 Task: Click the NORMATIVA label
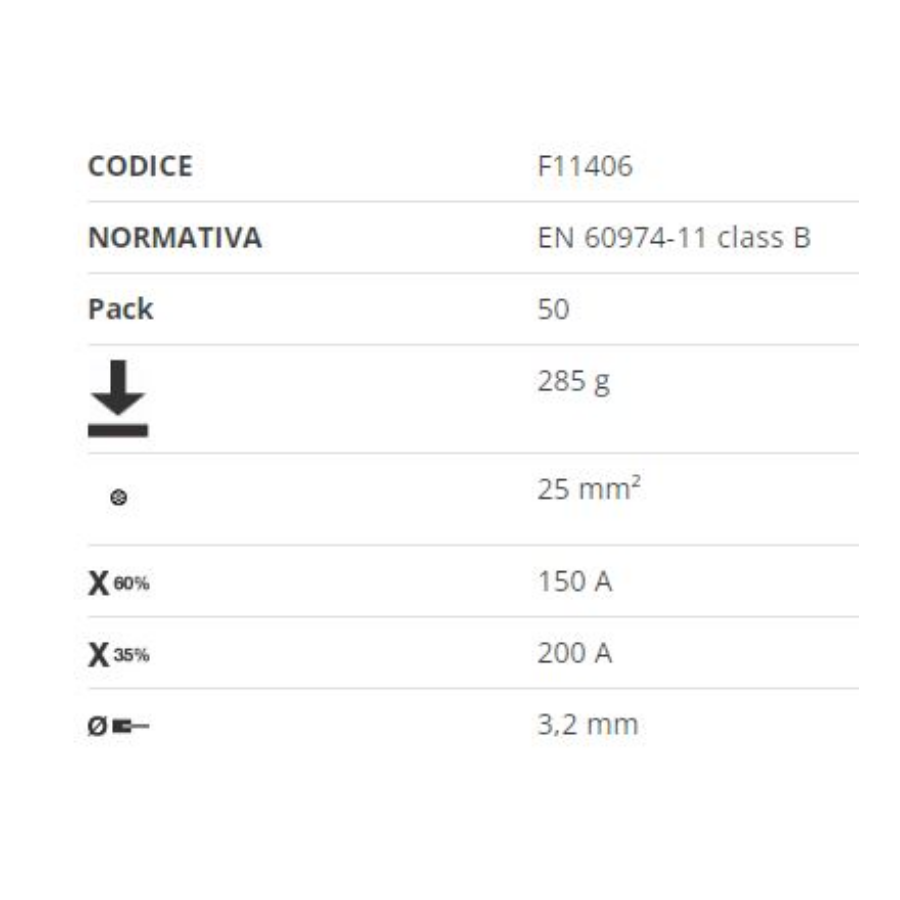click(175, 238)
